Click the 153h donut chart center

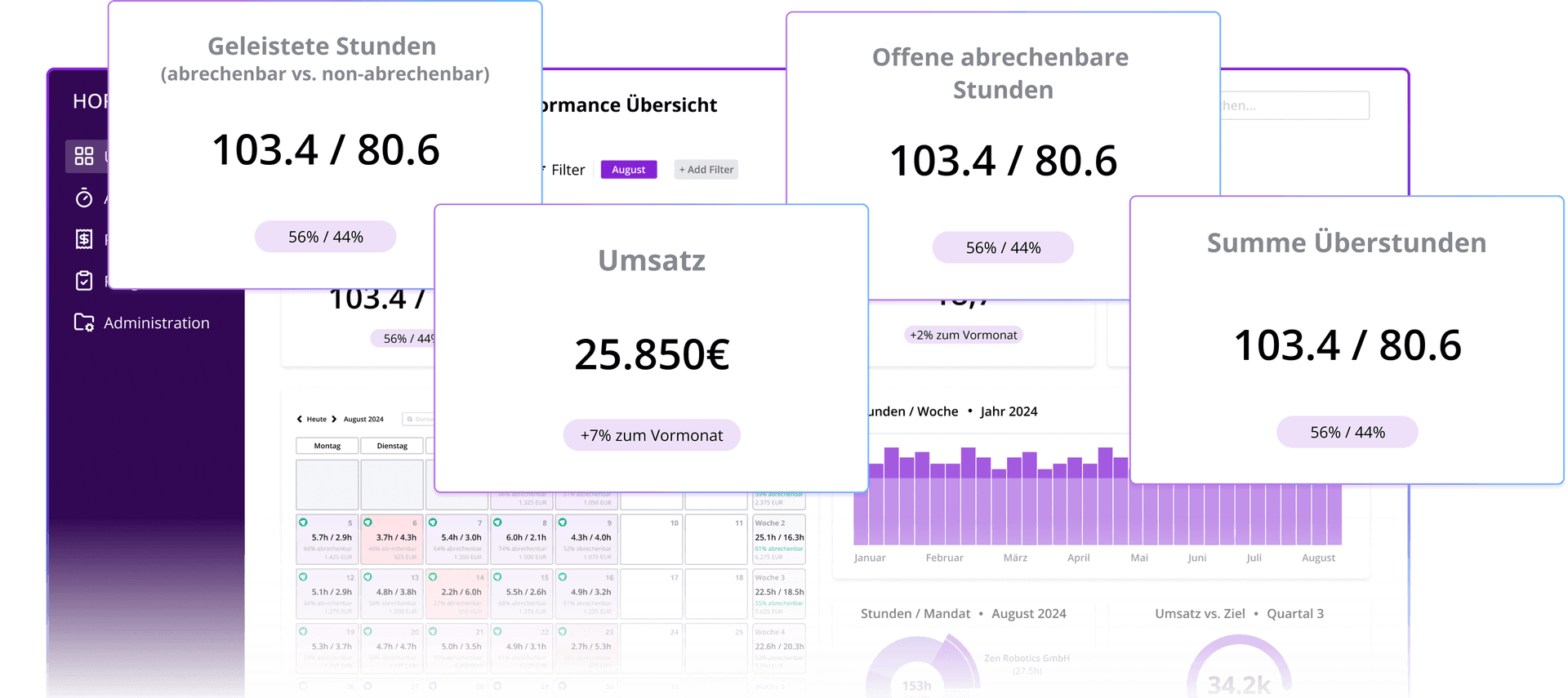916,686
